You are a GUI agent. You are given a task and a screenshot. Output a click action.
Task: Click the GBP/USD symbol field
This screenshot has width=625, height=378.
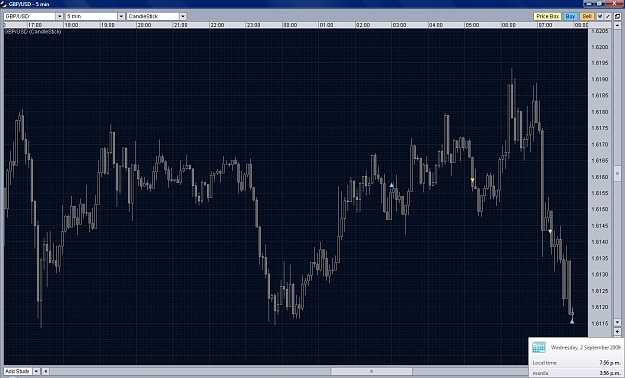click(x=30, y=16)
